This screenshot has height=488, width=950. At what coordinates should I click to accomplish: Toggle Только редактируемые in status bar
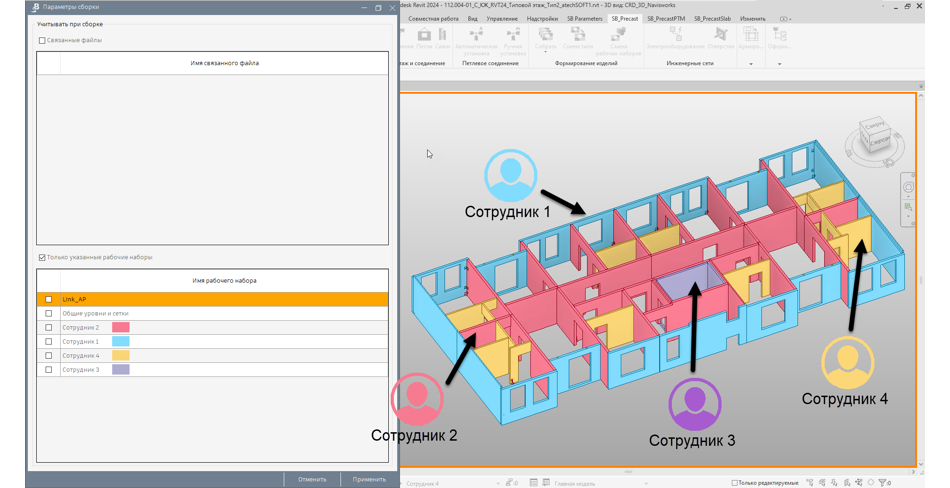(x=734, y=483)
